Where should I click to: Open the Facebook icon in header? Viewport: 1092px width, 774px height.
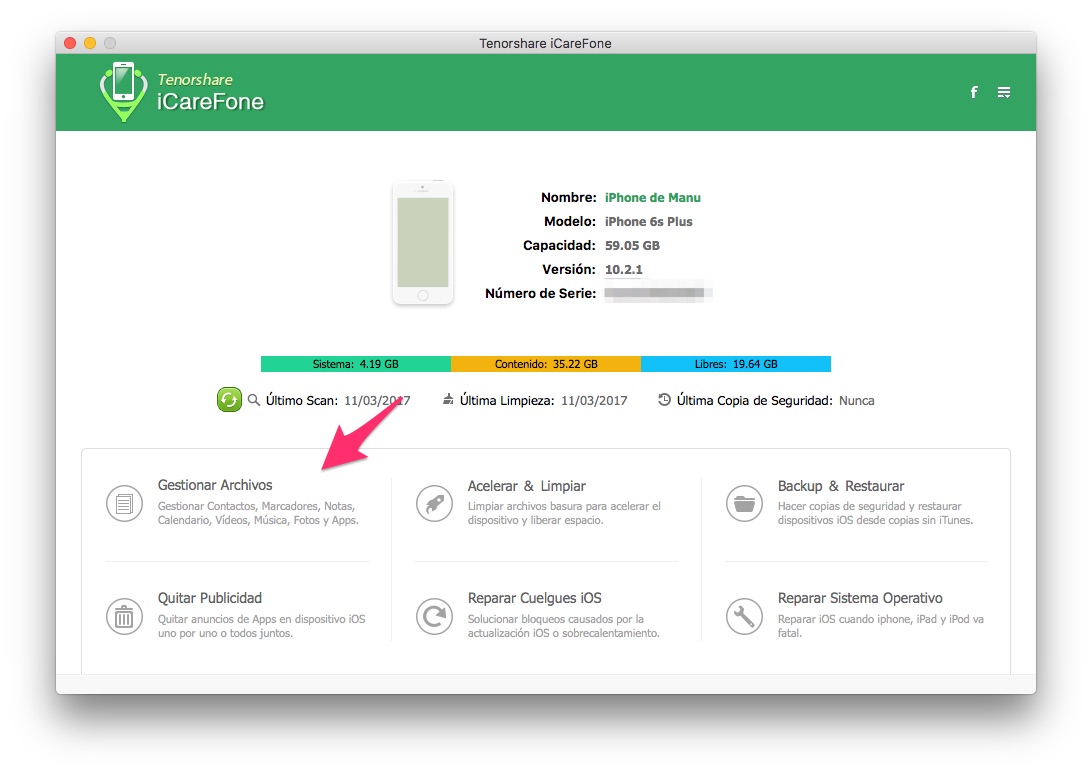click(974, 92)
